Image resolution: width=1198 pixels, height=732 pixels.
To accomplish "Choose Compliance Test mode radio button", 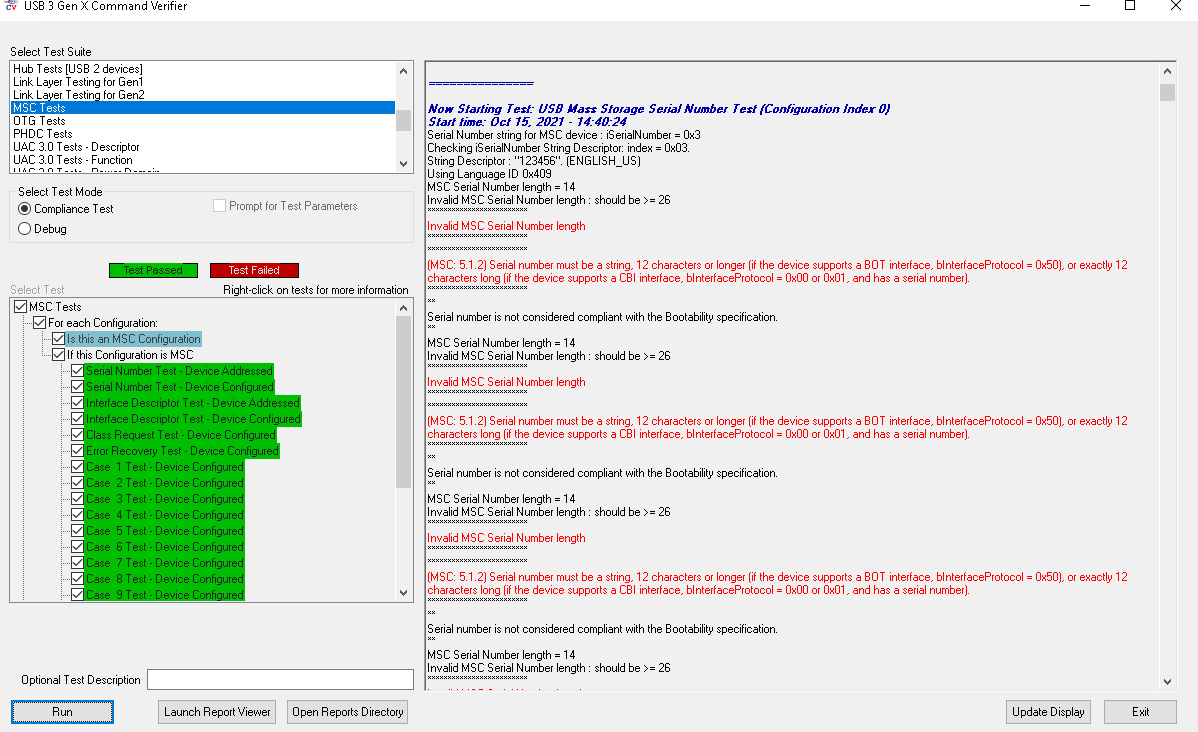I will 24,209.
